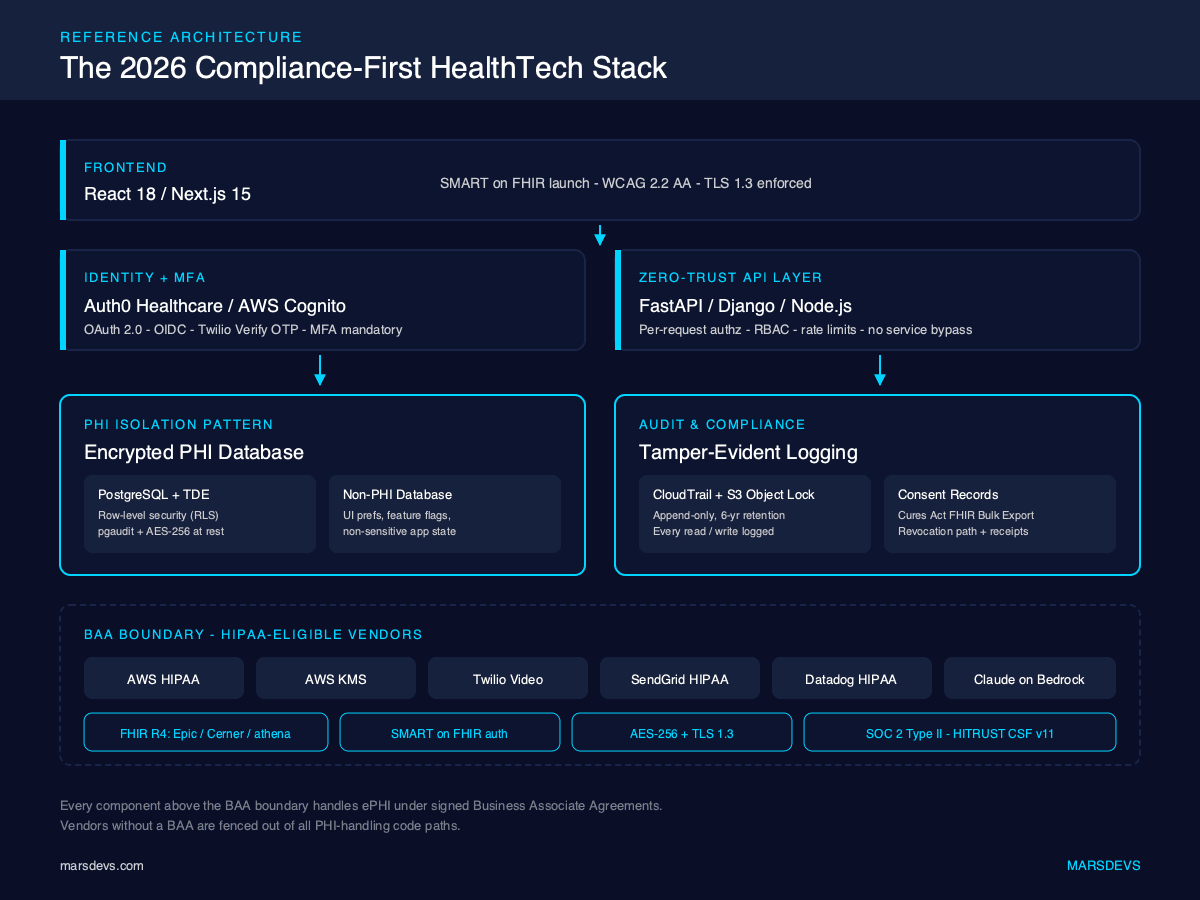Select the SMART on FHIR auth tag
Viewport: 1200px width, 900px height.
(450, 732)
